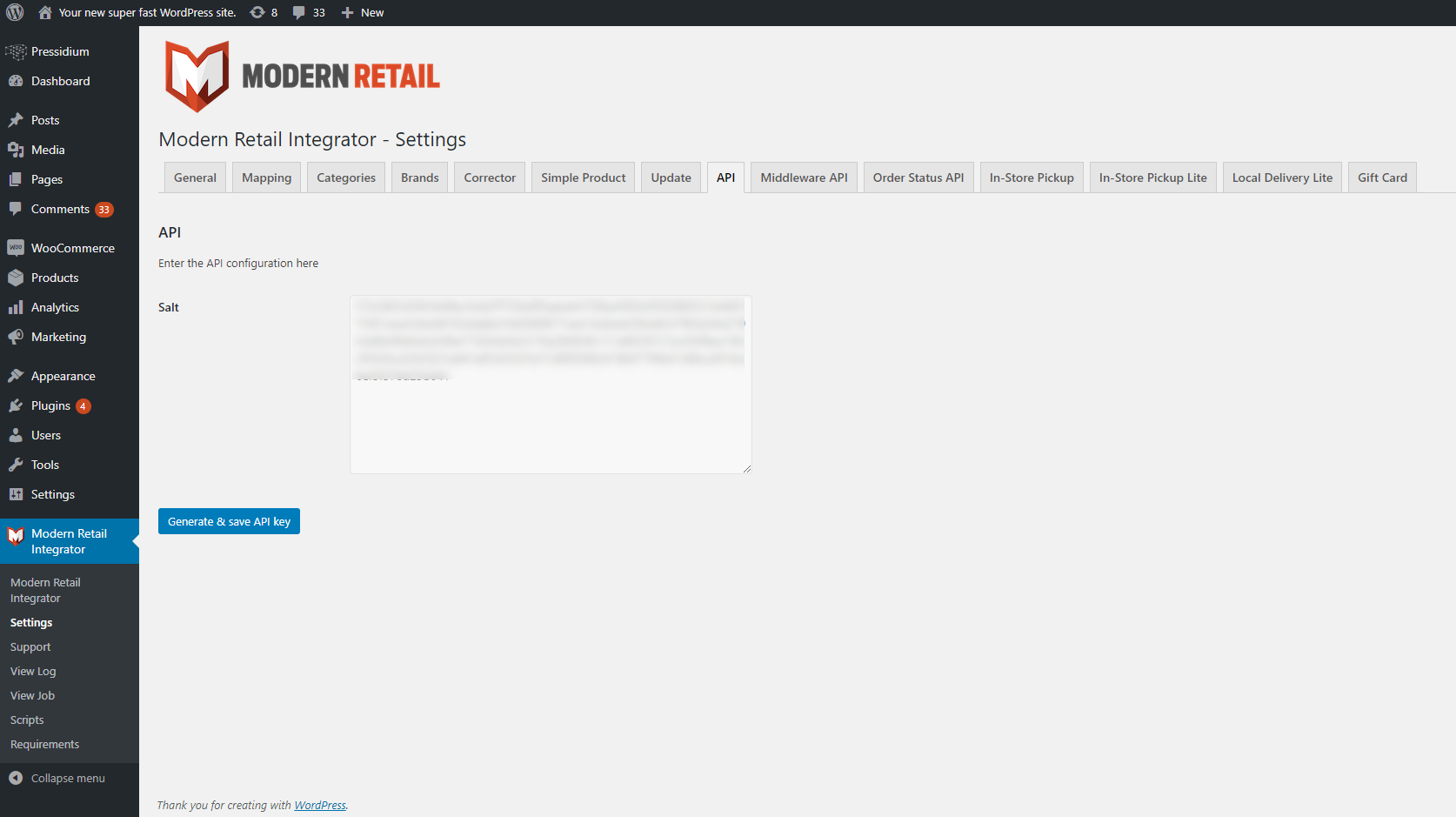Switch to the Corrector tab
This screenshot has height=817, width=1456.
click(x=490, y=177)
